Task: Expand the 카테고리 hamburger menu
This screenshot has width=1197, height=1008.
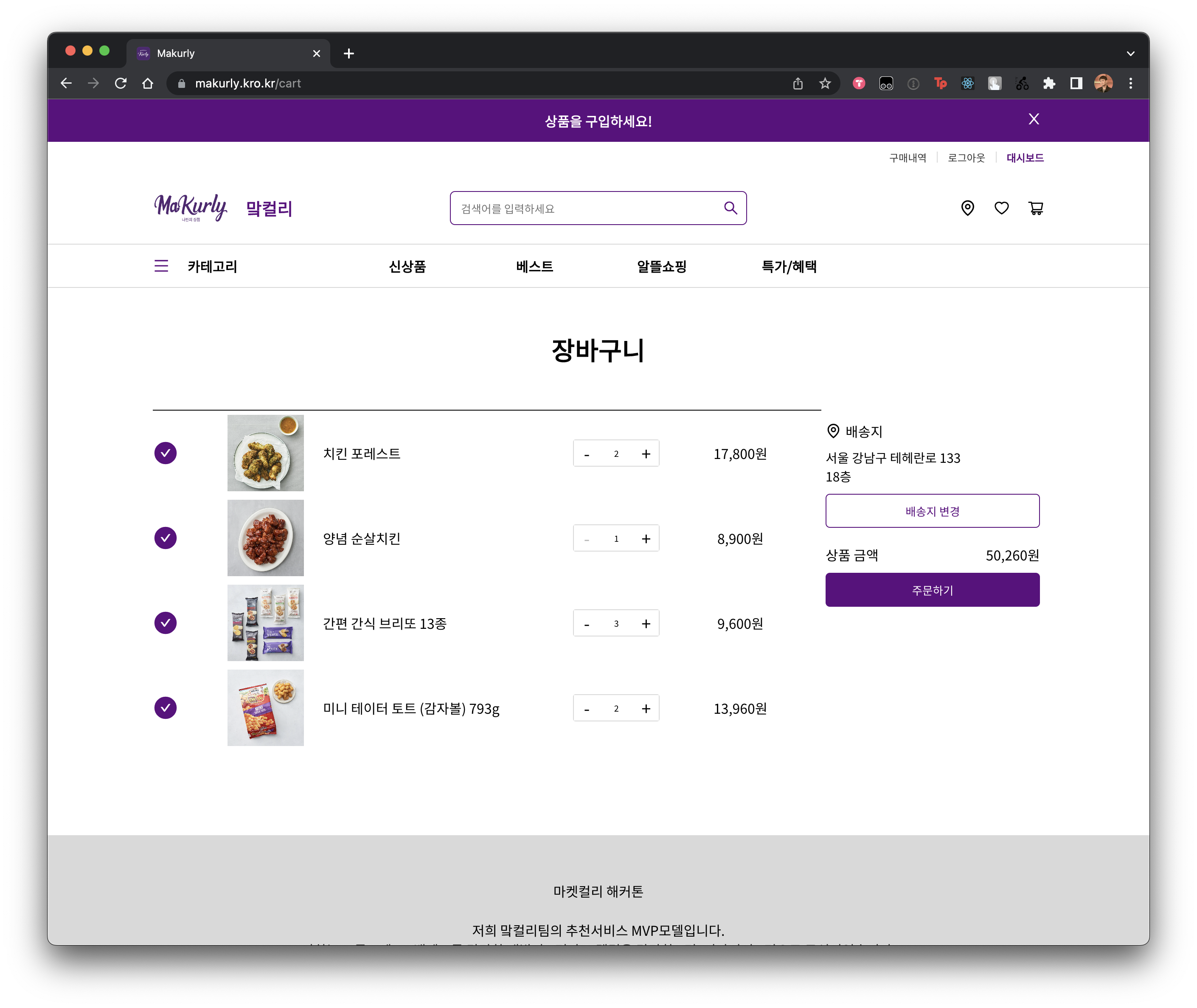Action: 161,266
